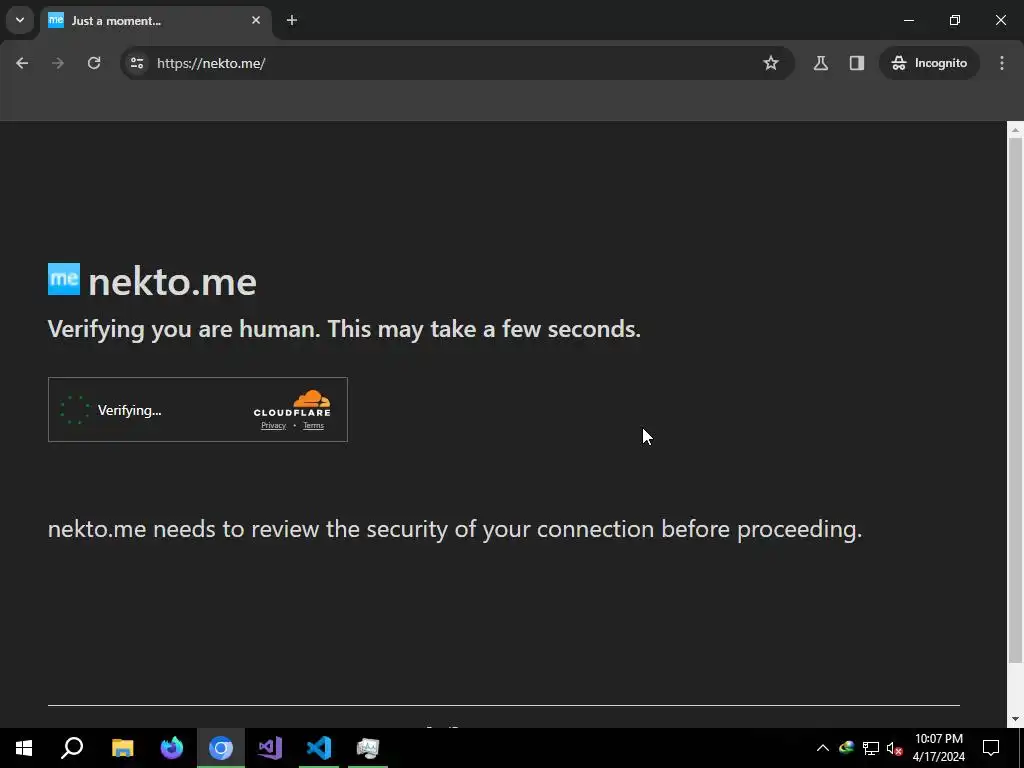The image size is (1024, 768).
Task: Minimize the Chrome window
Action: pos(908,20)
